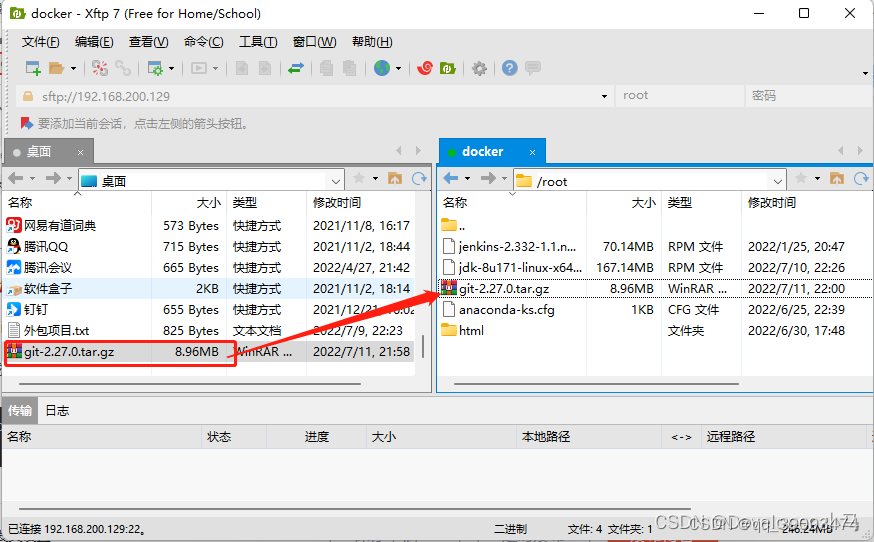
Task: Open the 工具(T) menu
Action: 258,42
